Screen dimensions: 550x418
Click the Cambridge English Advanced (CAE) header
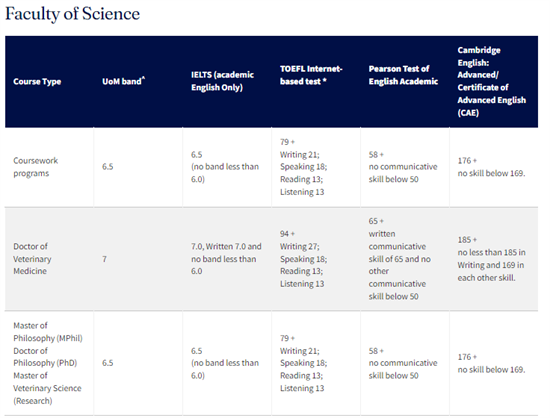click(x=491, y=81)
